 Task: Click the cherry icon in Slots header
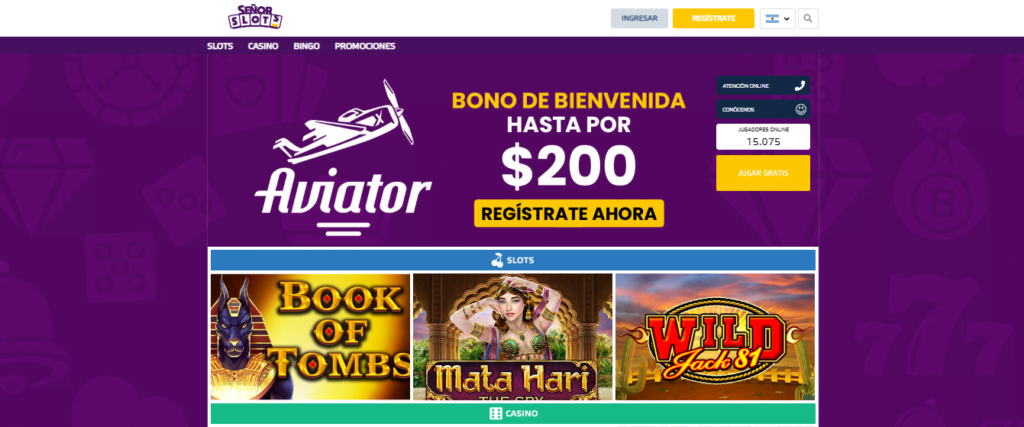pos(498,260)
